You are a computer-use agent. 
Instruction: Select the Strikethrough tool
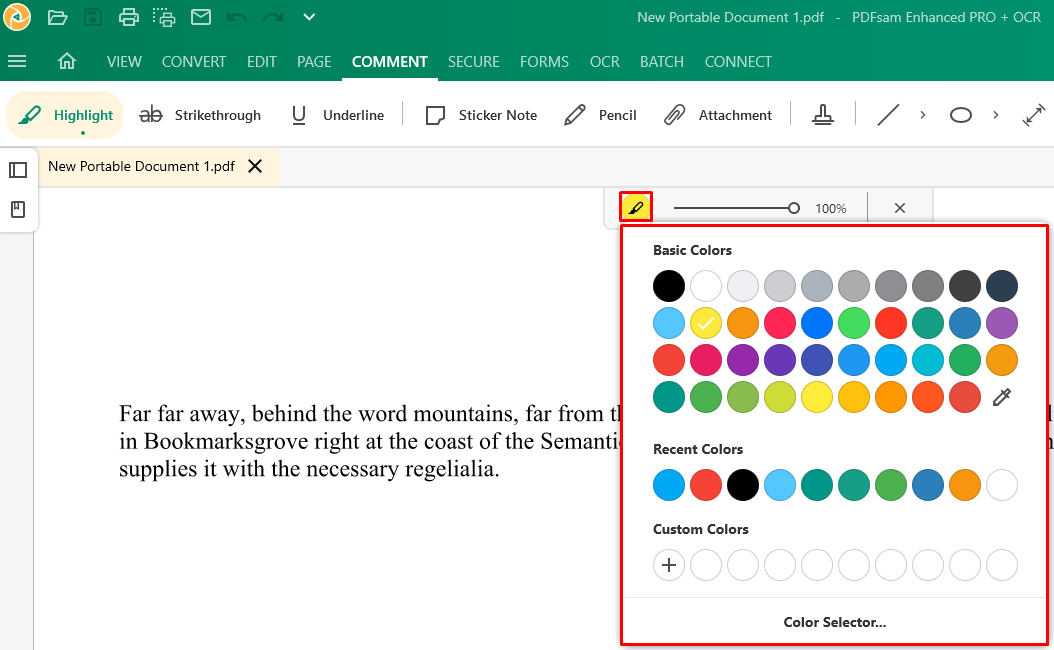click(200, 114)
